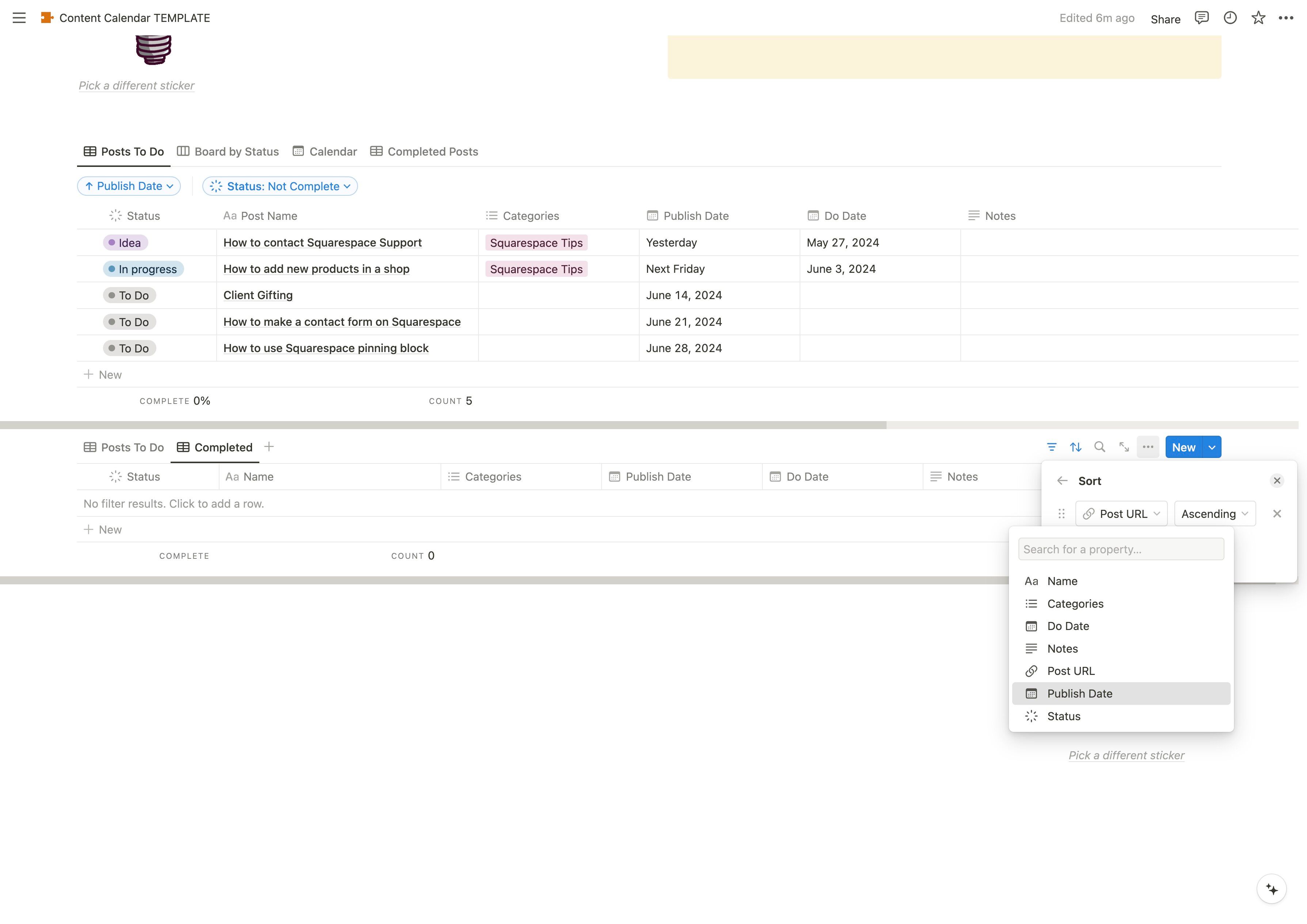Switch to Board by Status tab
This screenshot has width=1307, height=924.
[x=228, y=152]
